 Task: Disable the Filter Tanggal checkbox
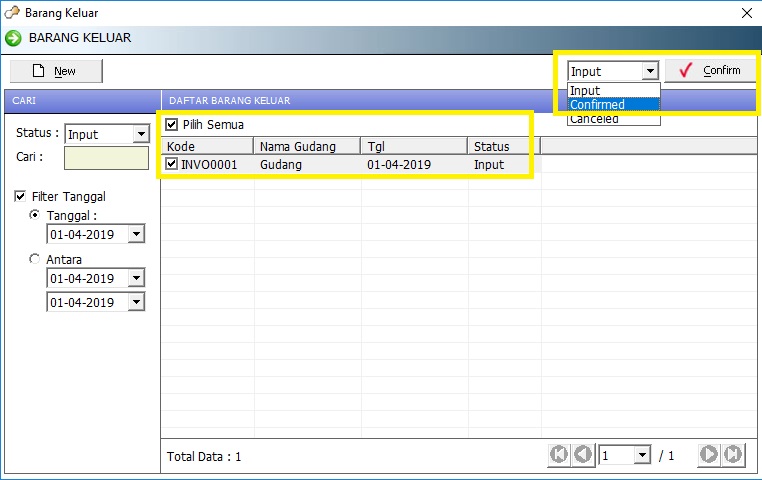click(x=21, y=197)
